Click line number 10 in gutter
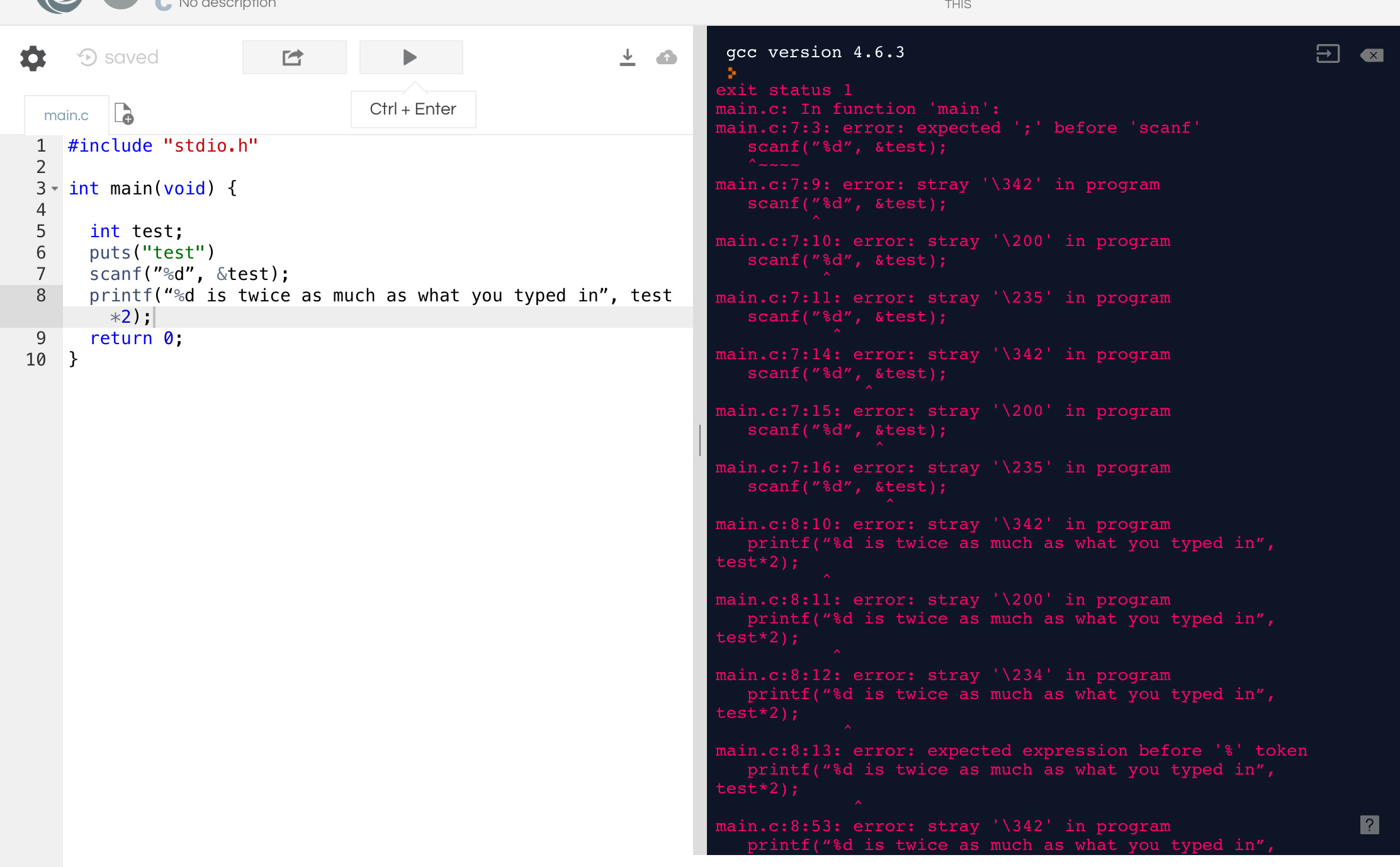The image size is (1400, 867). 36,359
